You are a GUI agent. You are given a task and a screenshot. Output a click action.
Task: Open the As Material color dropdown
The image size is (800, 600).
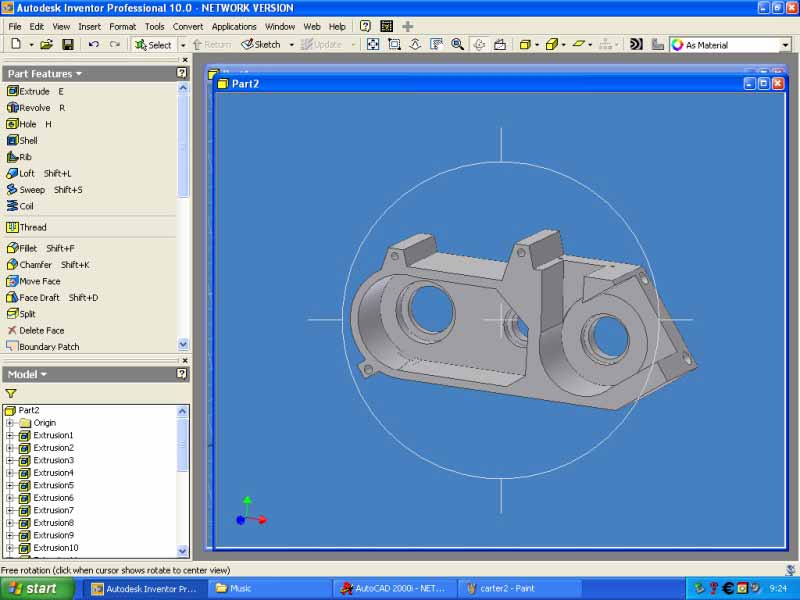[785, 45]
